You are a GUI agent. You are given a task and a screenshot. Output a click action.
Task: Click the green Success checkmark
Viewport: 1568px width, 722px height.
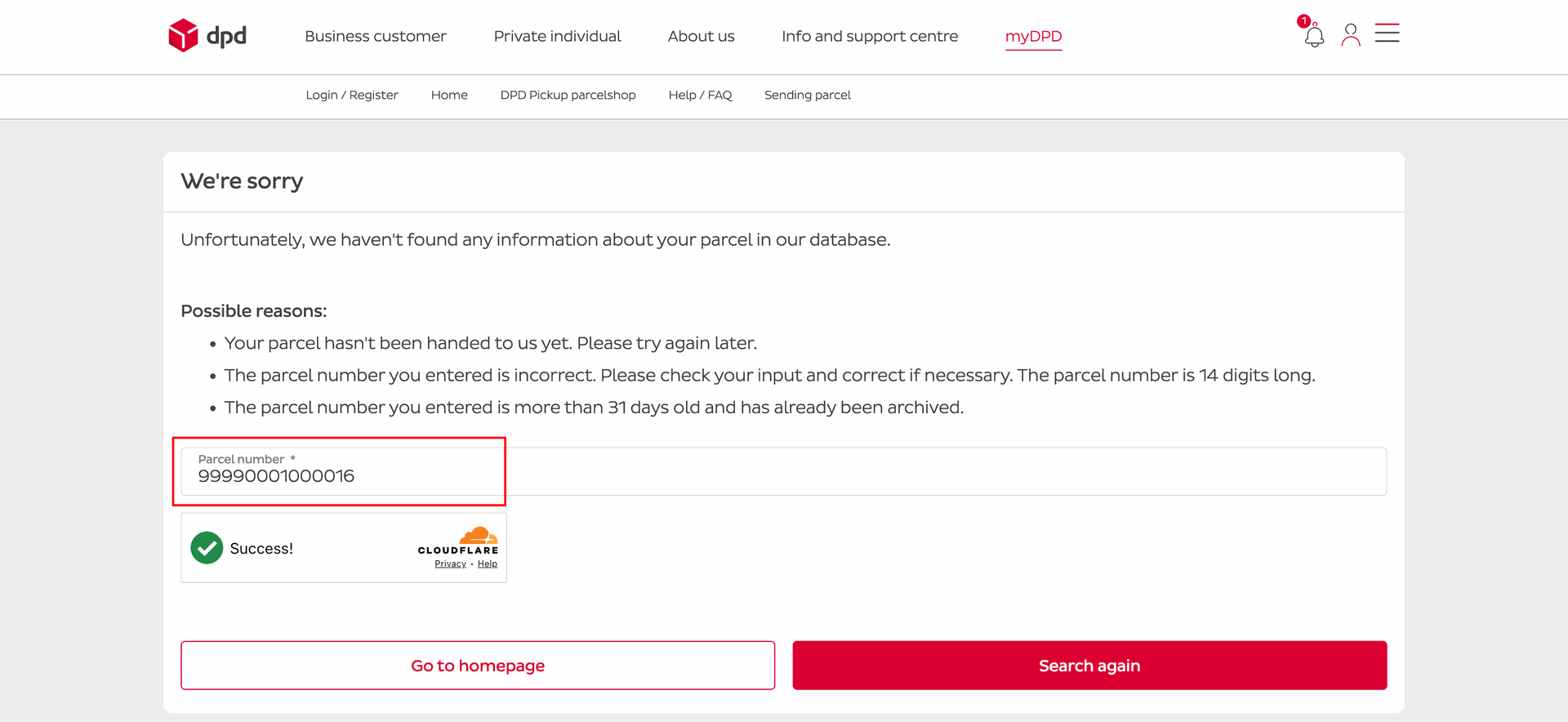(207, 548)
